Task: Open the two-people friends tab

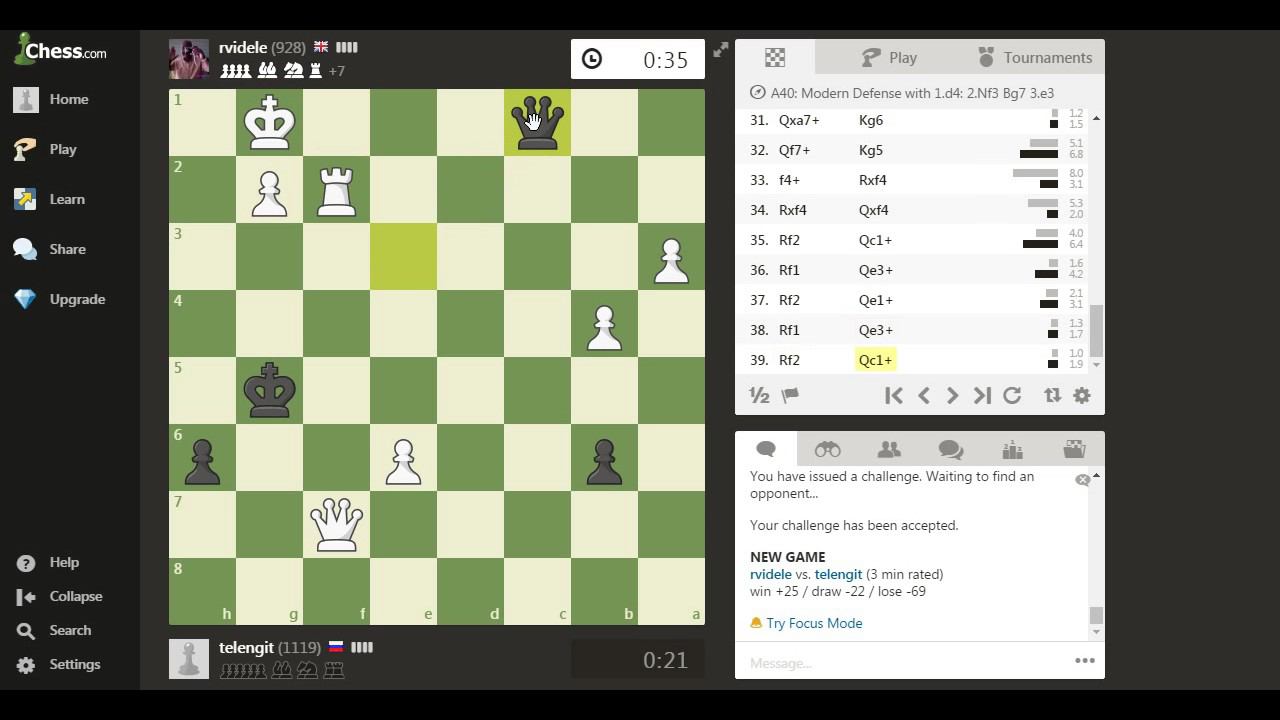Action: [889, 449]
